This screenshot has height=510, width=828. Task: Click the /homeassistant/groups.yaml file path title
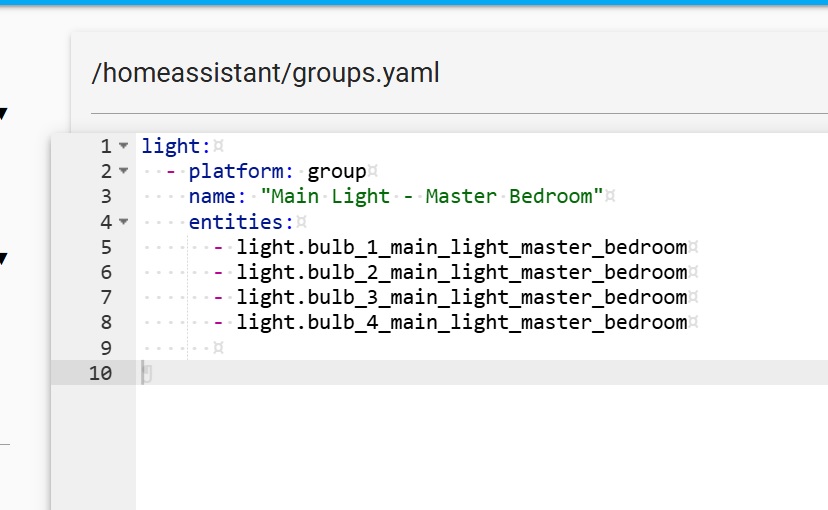point(265,73)
